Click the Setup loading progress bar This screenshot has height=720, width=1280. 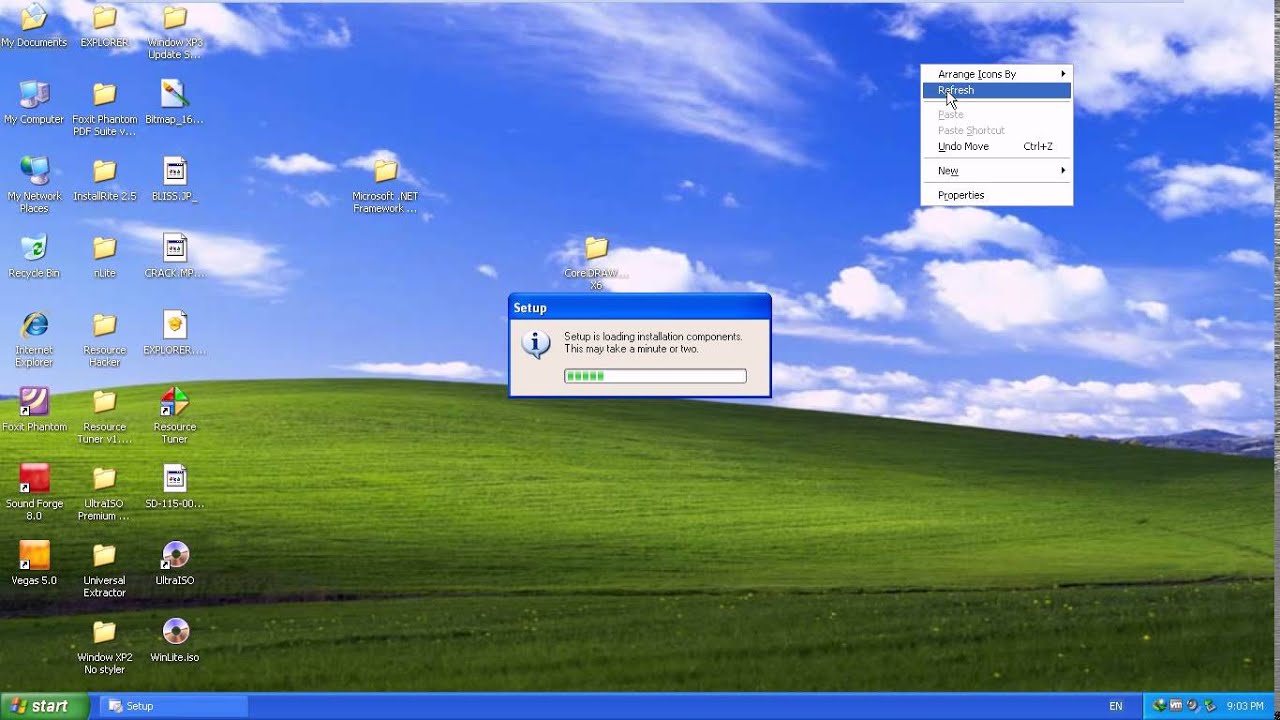click(655, 376)
